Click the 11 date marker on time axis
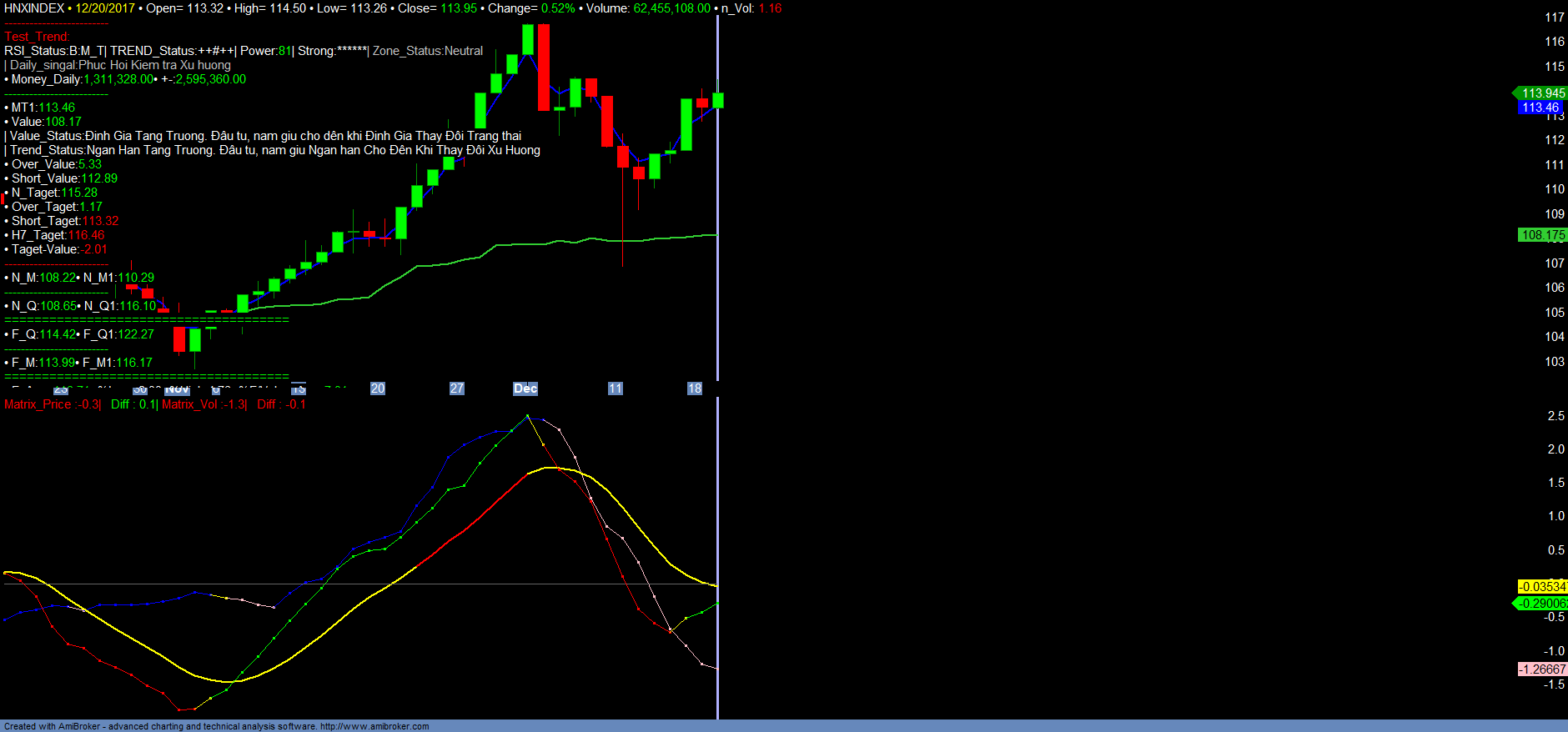The height and width of the screenshot is (732, 1568). click(616, 389)
